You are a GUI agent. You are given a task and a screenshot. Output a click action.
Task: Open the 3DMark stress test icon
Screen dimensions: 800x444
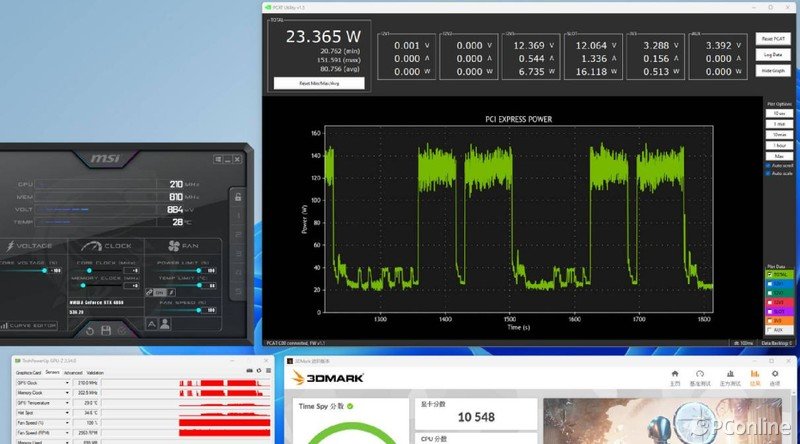pos(730,374)
